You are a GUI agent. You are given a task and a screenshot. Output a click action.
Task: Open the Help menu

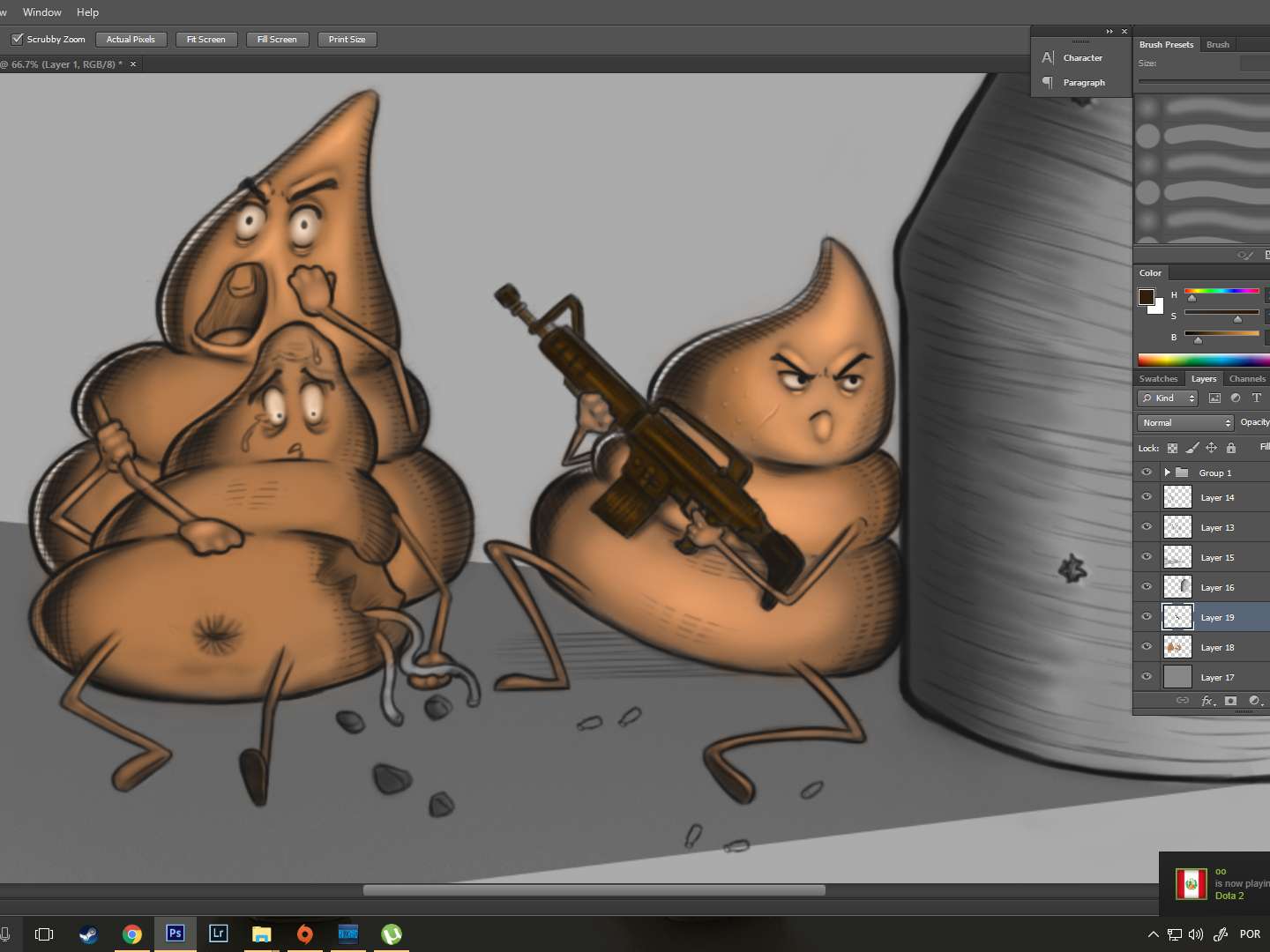[87, 12]
